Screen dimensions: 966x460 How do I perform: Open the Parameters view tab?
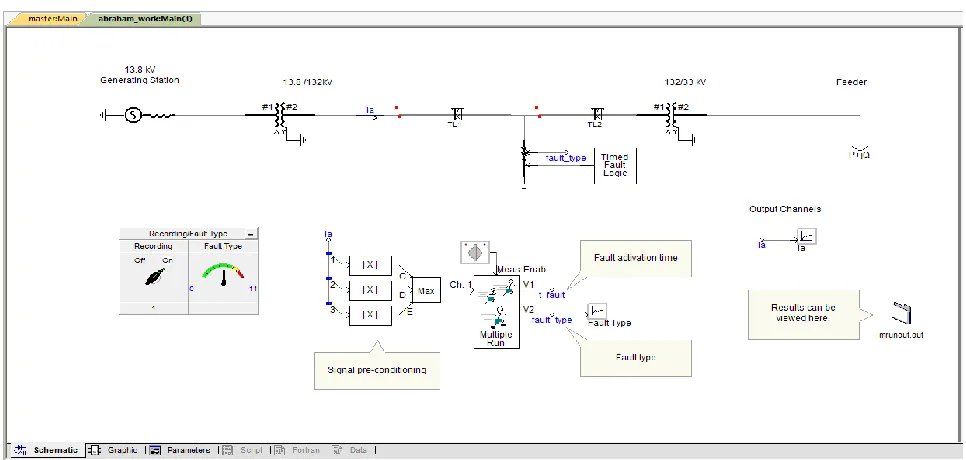181,450
